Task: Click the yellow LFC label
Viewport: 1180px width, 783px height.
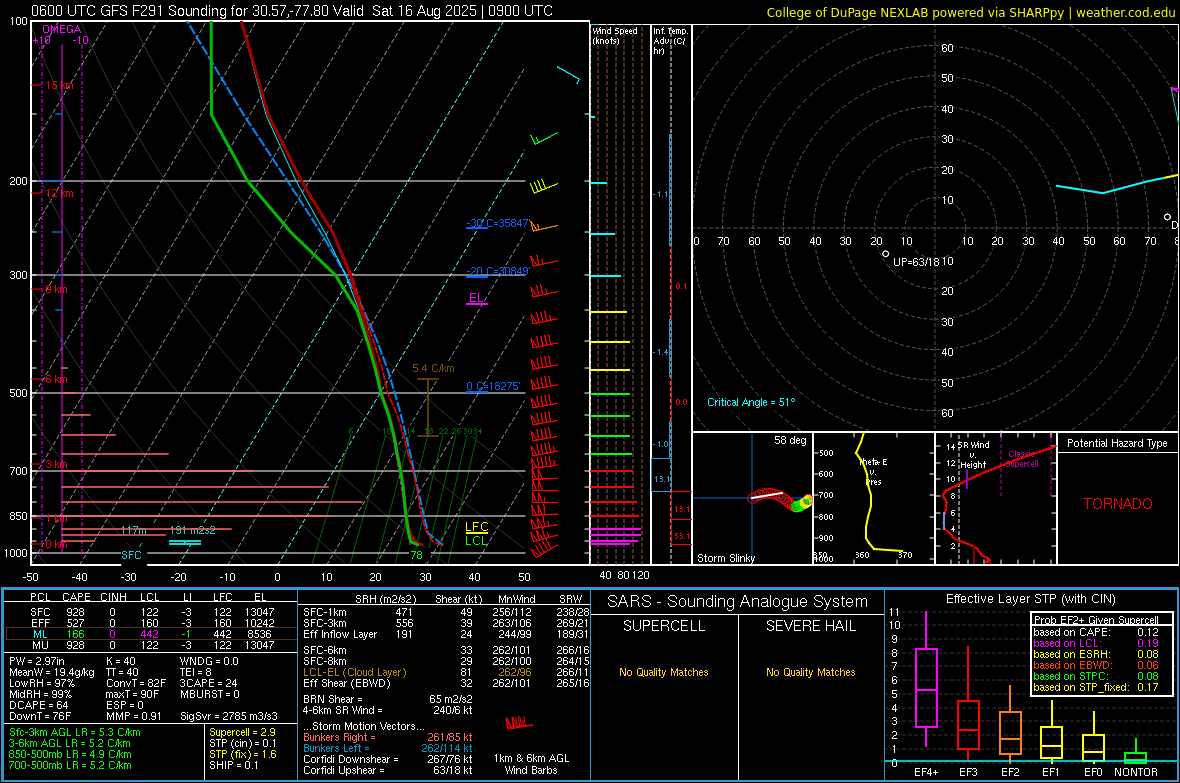Action: (476, 527)
